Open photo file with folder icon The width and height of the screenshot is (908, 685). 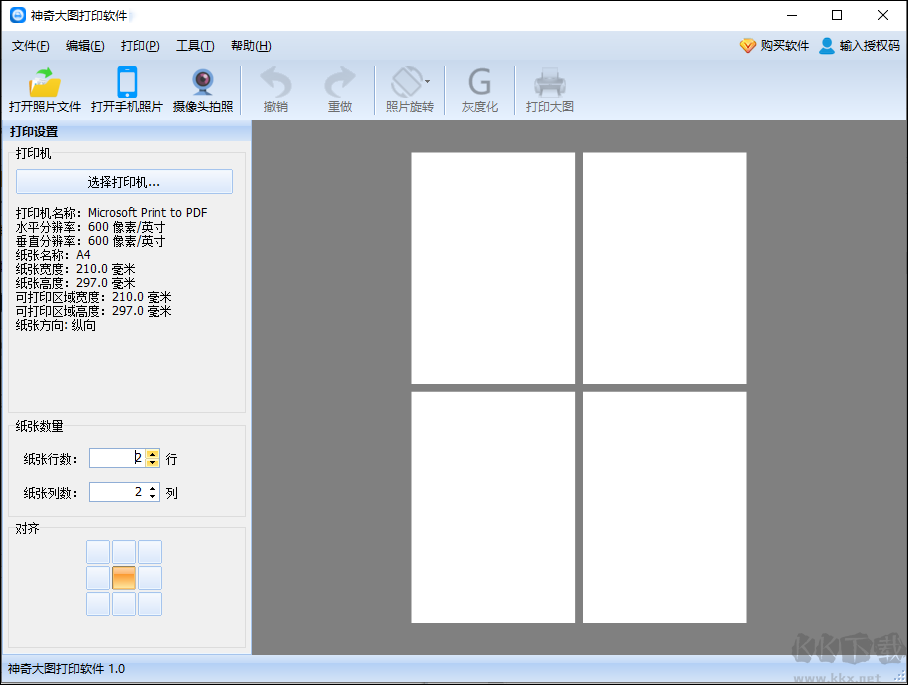pos(45,83)
